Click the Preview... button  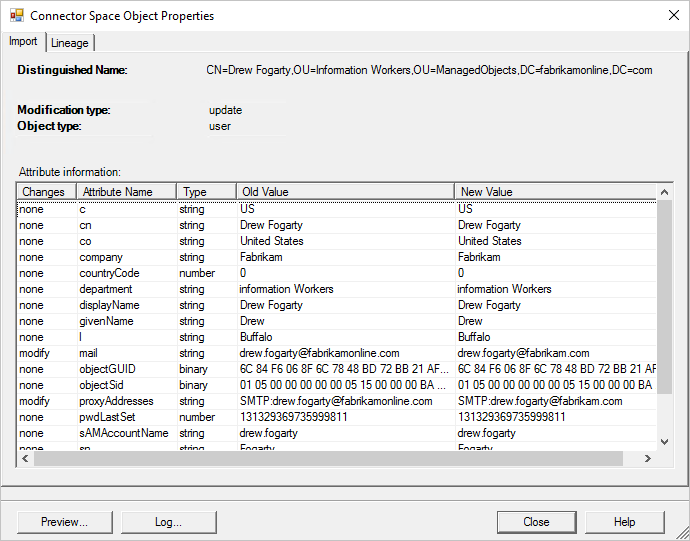click(64, 522)
